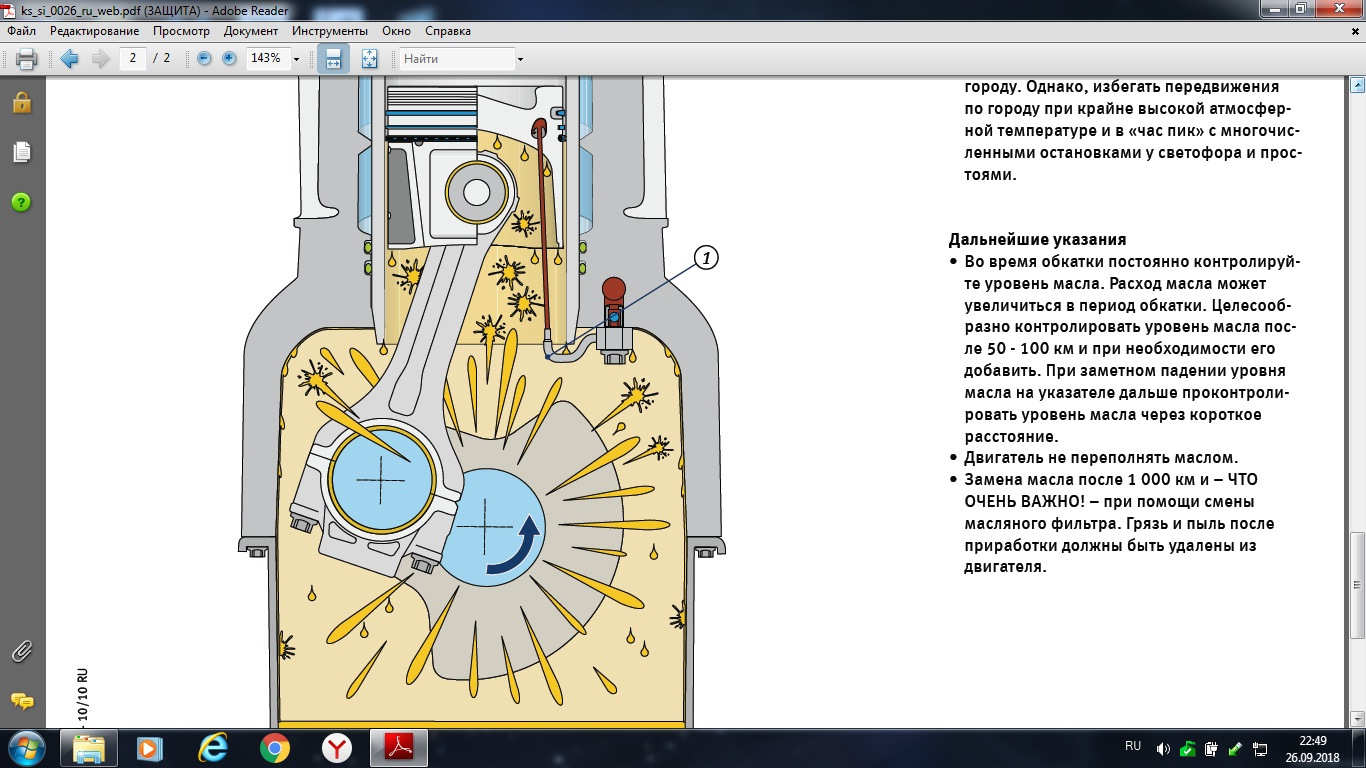Switch the RU input language indicator
Image resolution: width=1366 pixels, height=768 pixels.
point(1133,746)
